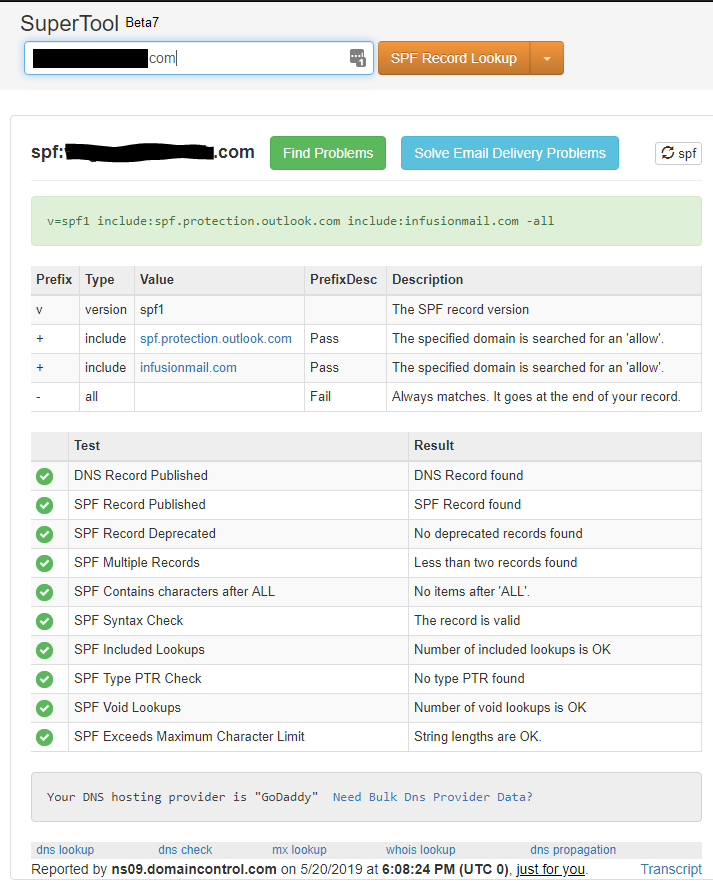Click green check icon for SPF Record Published
The image size is (713, 887).
coord(44,505)
